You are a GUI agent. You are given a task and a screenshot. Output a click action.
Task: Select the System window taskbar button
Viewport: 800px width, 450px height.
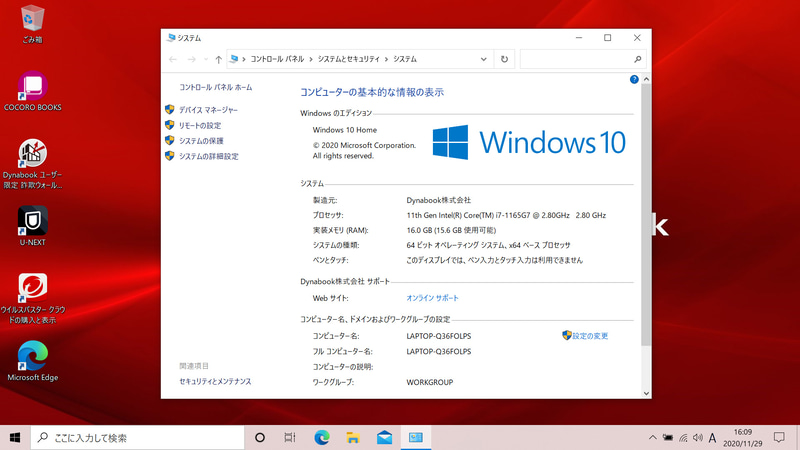click(x=416, y=438)
